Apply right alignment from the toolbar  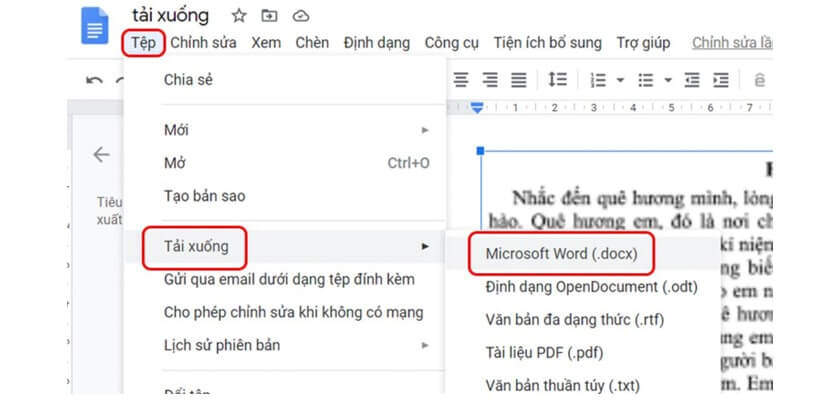point(490,80)
